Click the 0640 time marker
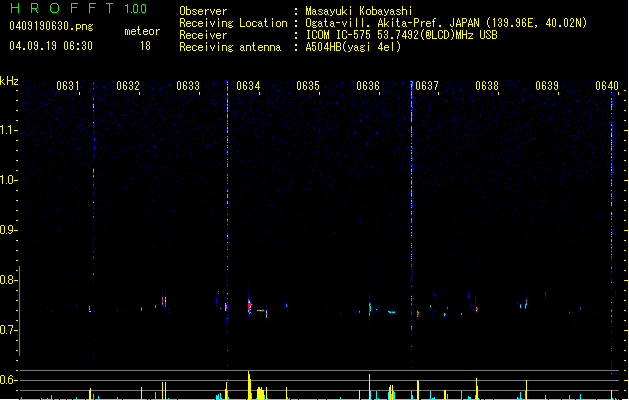Screen dimensions: 629x400 [607, 86]
